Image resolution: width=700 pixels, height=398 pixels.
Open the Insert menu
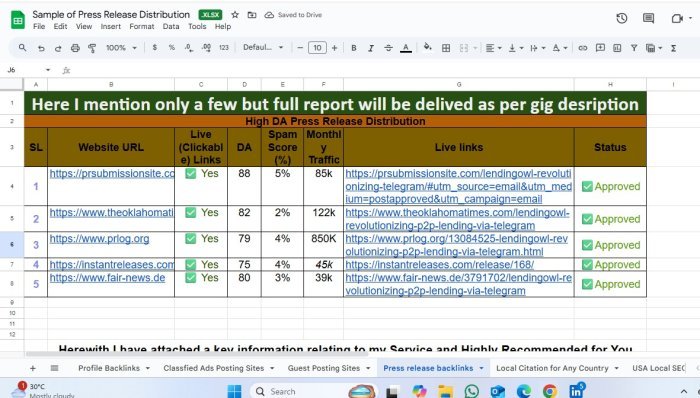(110, 26)
